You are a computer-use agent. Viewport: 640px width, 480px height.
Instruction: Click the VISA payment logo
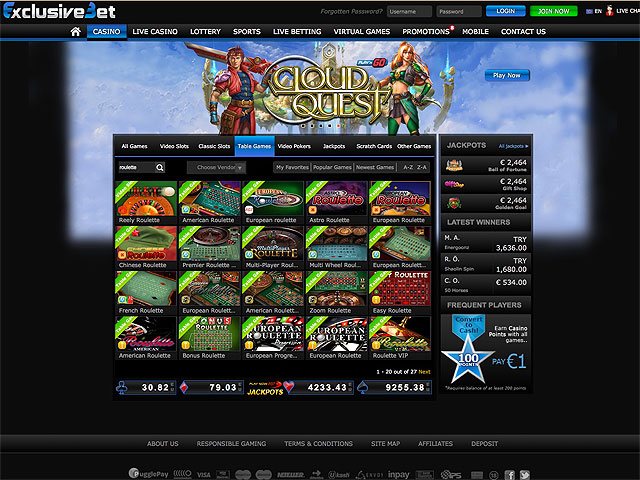tap(204, 475)
